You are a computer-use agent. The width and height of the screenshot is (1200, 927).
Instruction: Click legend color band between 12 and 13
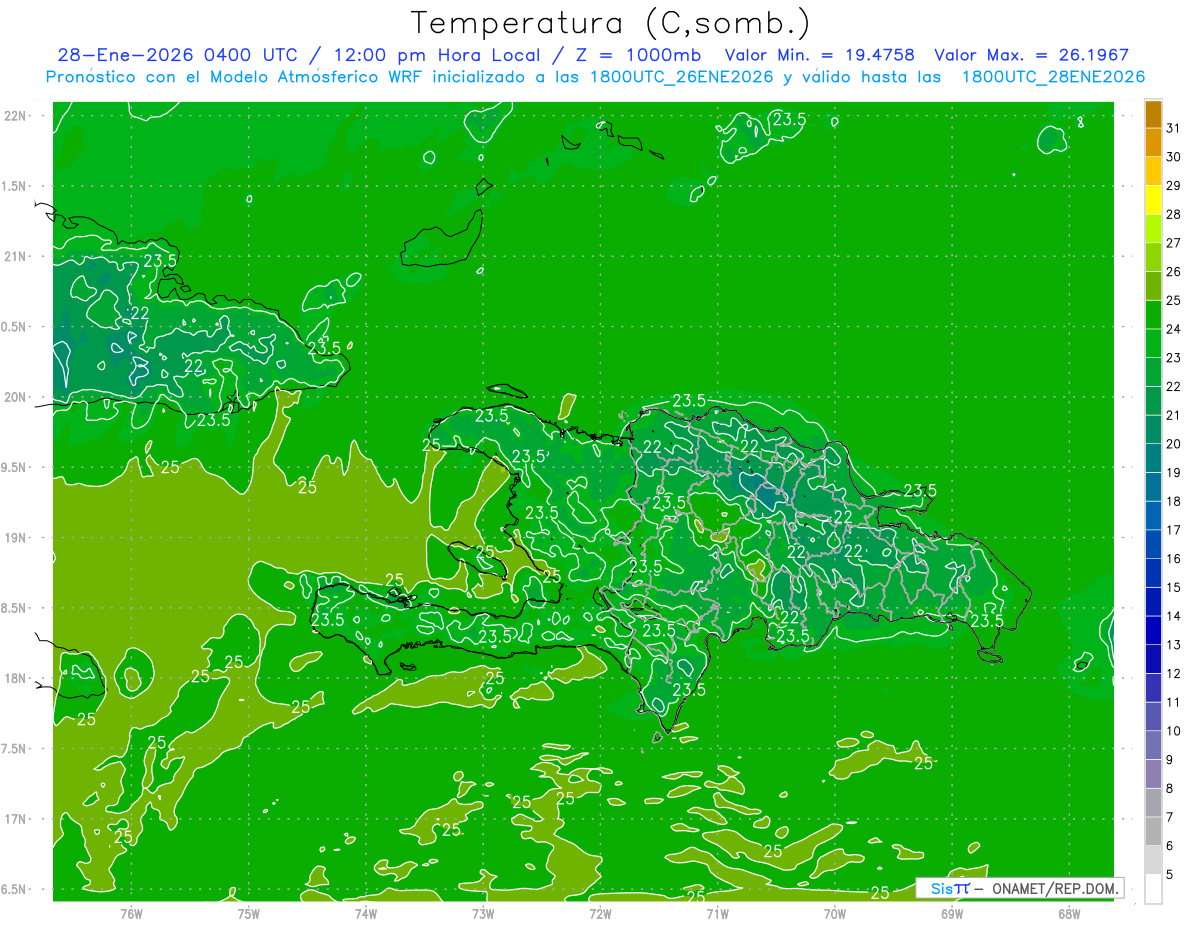[x=1153, y=659]
